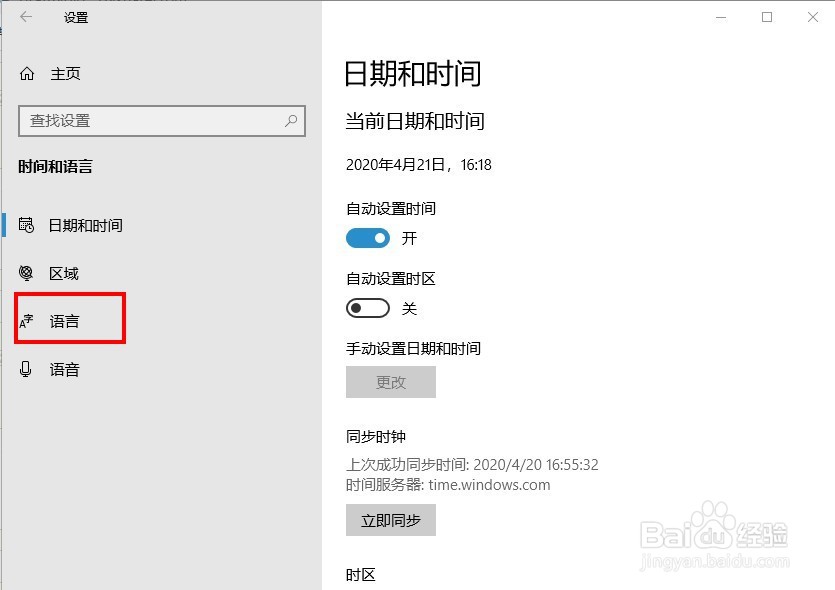The height and width of the screenshot is (590, 835).
Task: Click the 区域 globe icon
Action: coord(26,273)
